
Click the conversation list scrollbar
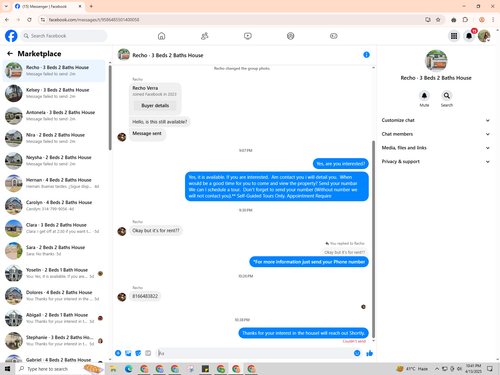tap(110, 107)
